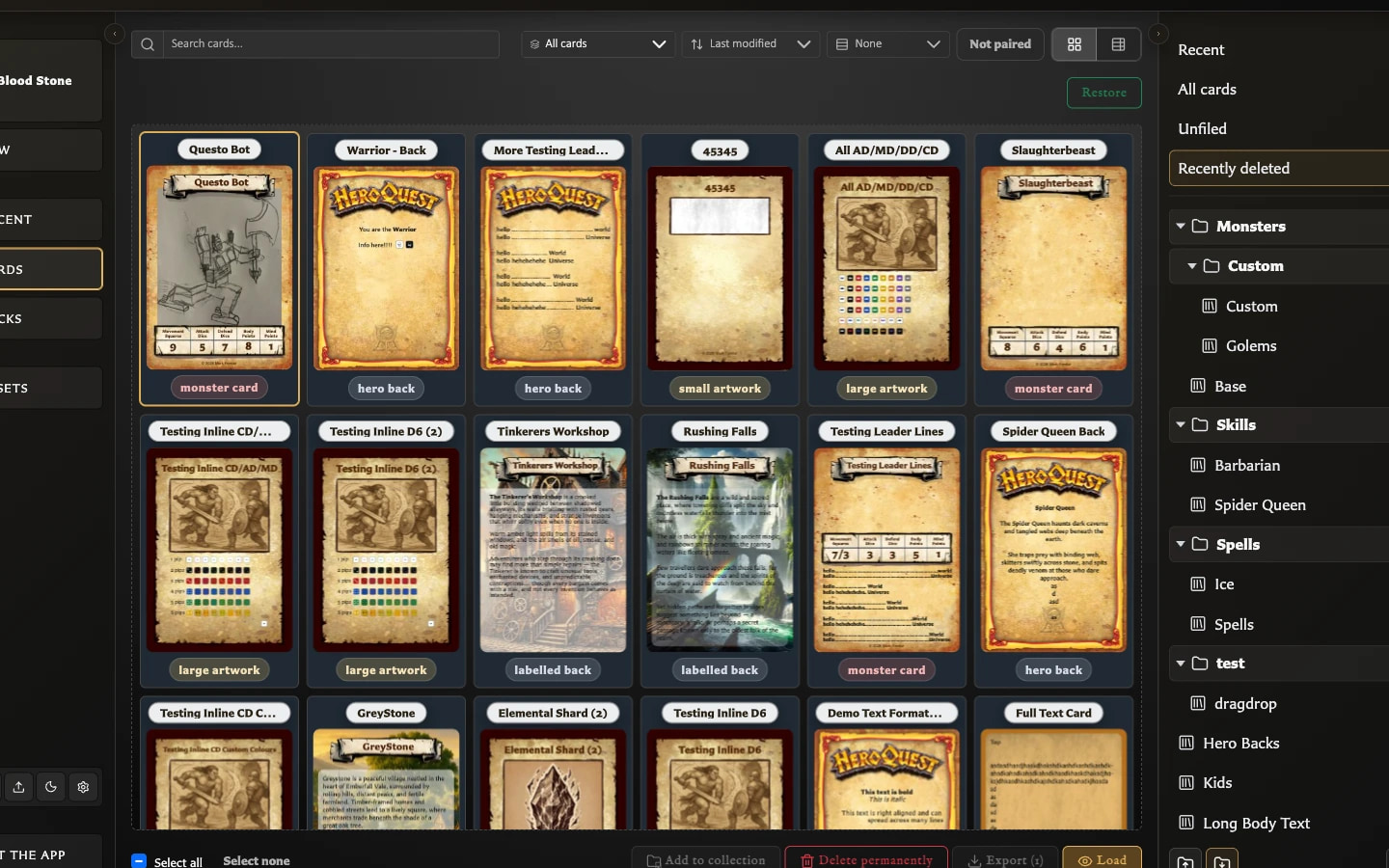This screenshot has width=1389, height=868.
Task: Select the GreyStone card
Action: (x=386, y=763)
